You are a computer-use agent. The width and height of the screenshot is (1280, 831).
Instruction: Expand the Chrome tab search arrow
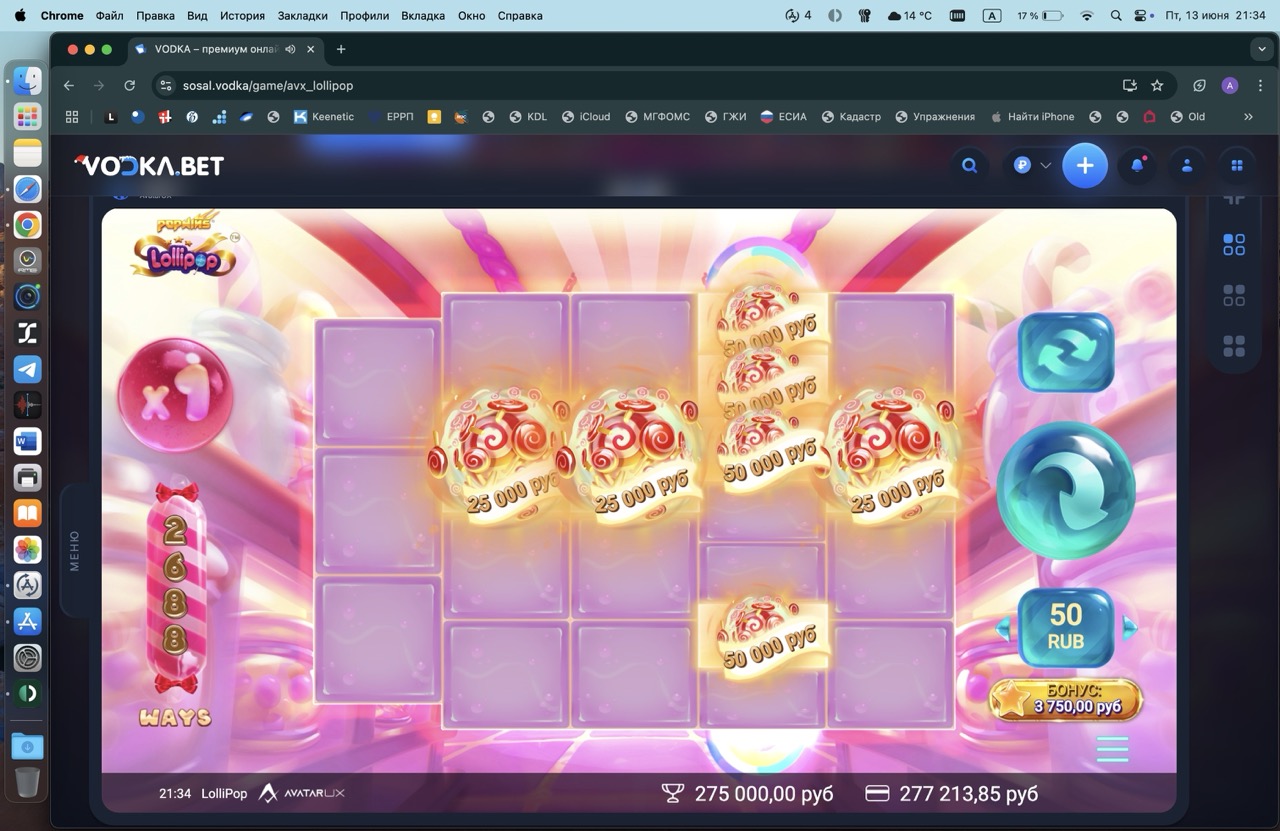point(1261,49)
